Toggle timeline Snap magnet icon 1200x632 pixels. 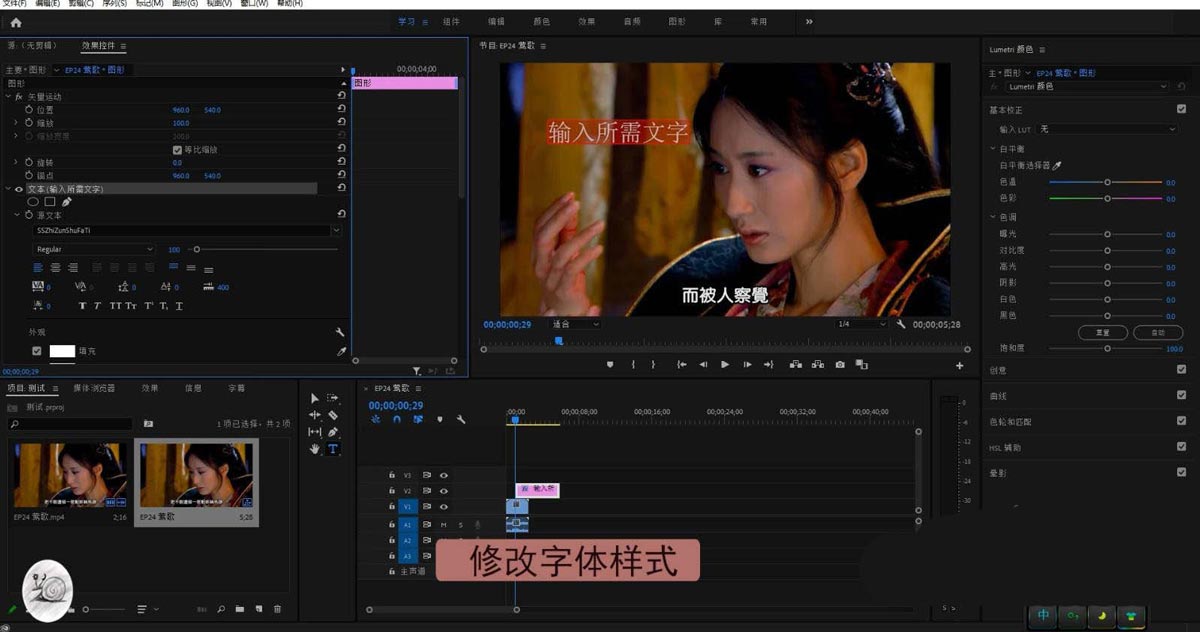[396, 420]
